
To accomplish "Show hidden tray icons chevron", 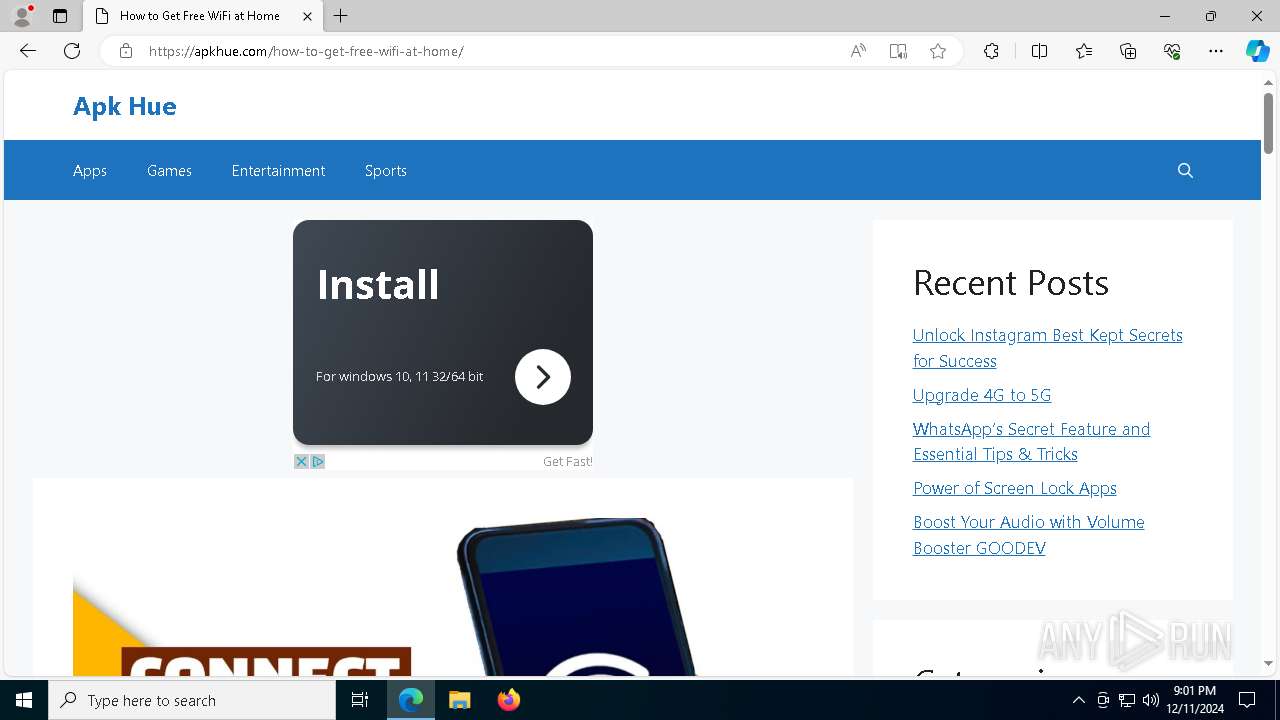I will pyautogui.click(x=1079, y=700).
